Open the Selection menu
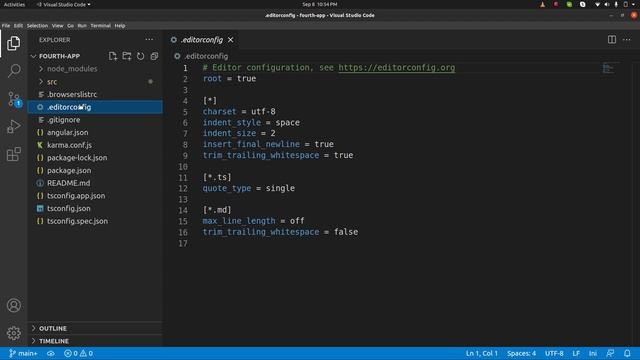This screenshot has width=640, height=360. [37, 25]
